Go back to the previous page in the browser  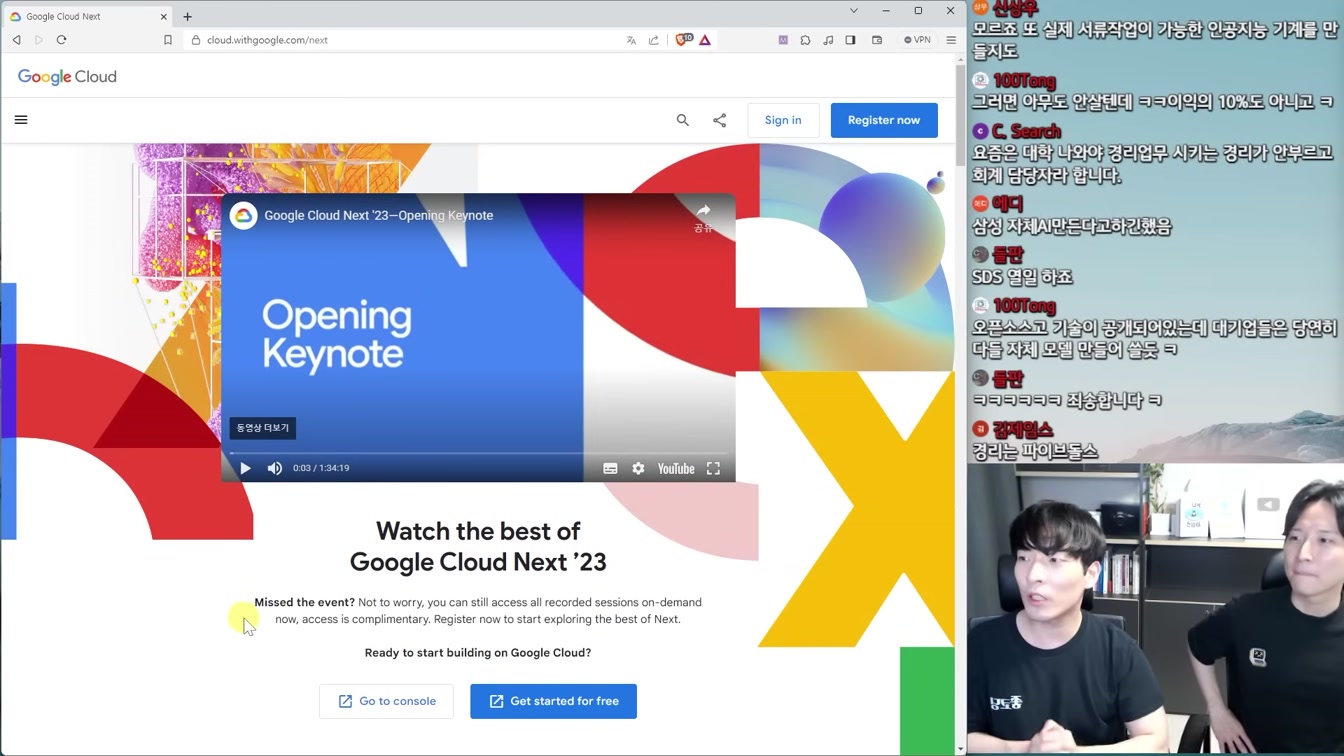point(16,40)
